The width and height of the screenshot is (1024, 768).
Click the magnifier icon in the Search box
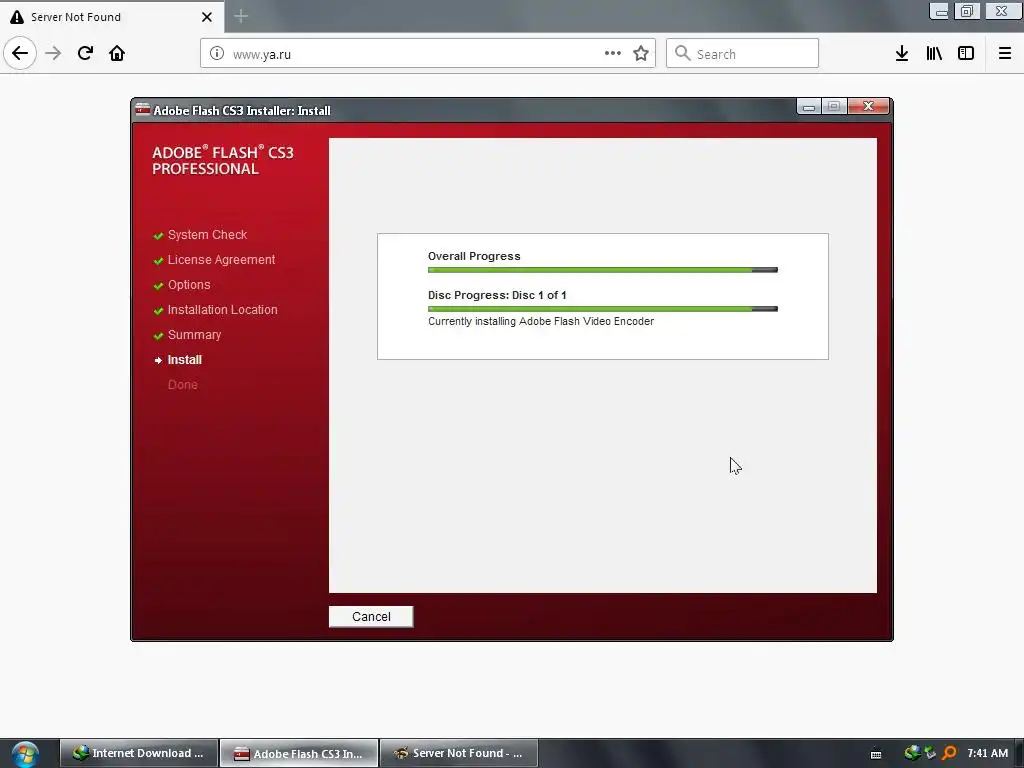pyautogui.click(x=682, y=53)
